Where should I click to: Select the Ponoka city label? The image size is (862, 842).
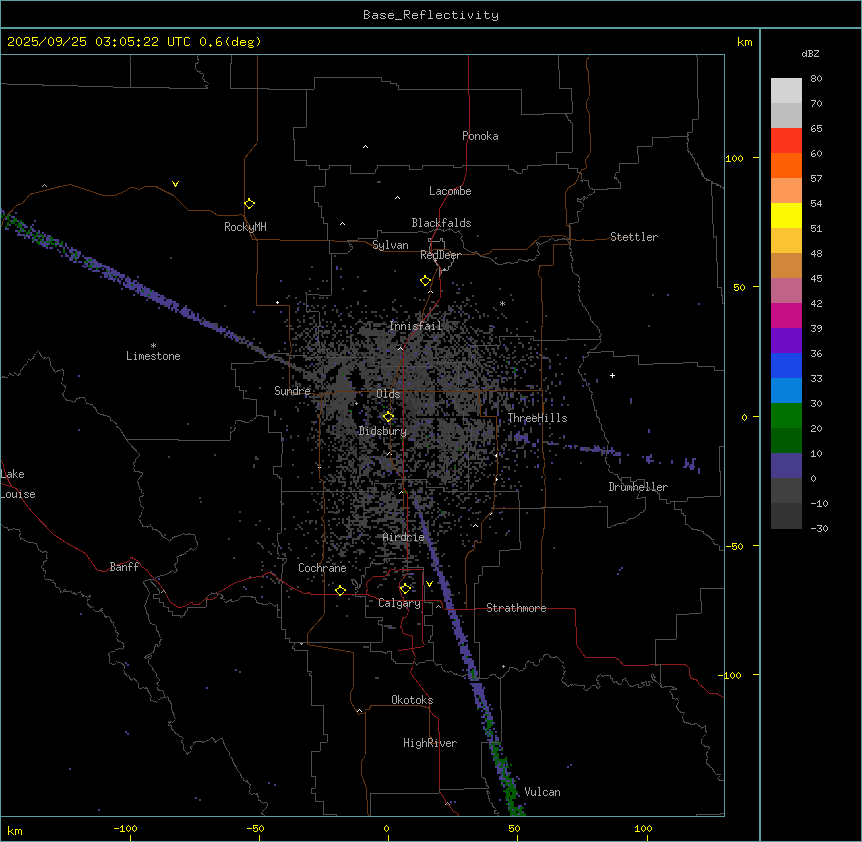click(x=480, y=136)
